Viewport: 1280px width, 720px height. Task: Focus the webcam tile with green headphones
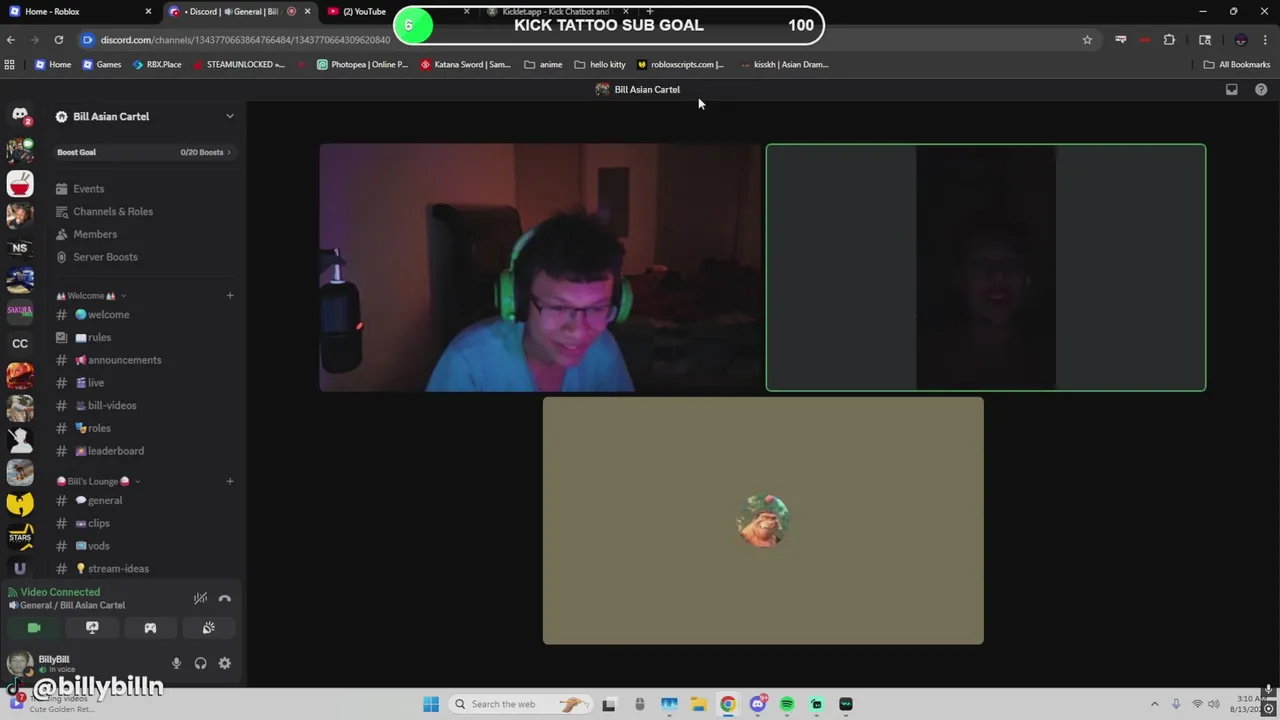pos(540,267)
